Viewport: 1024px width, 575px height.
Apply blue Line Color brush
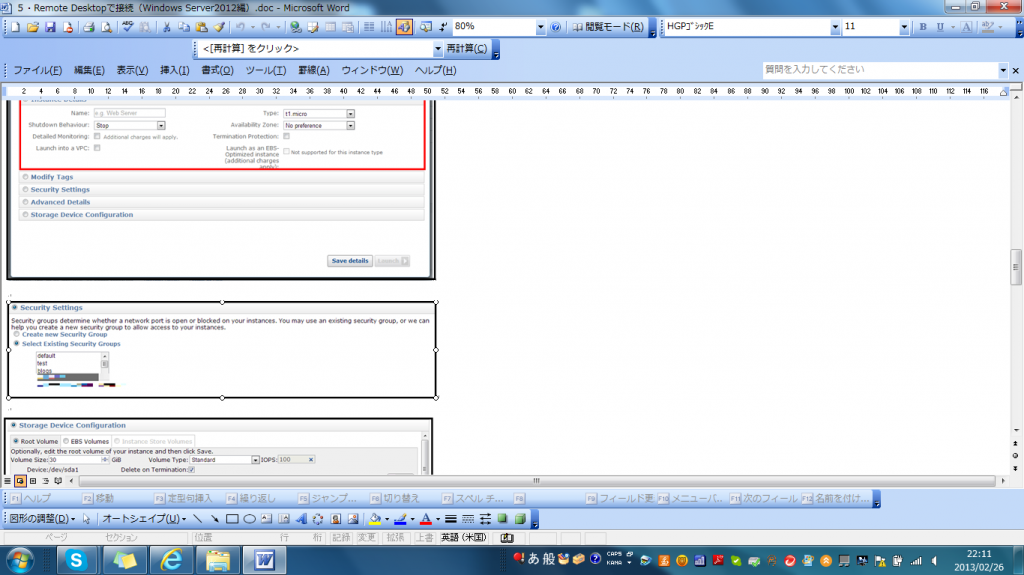click(x=400, y=519)
